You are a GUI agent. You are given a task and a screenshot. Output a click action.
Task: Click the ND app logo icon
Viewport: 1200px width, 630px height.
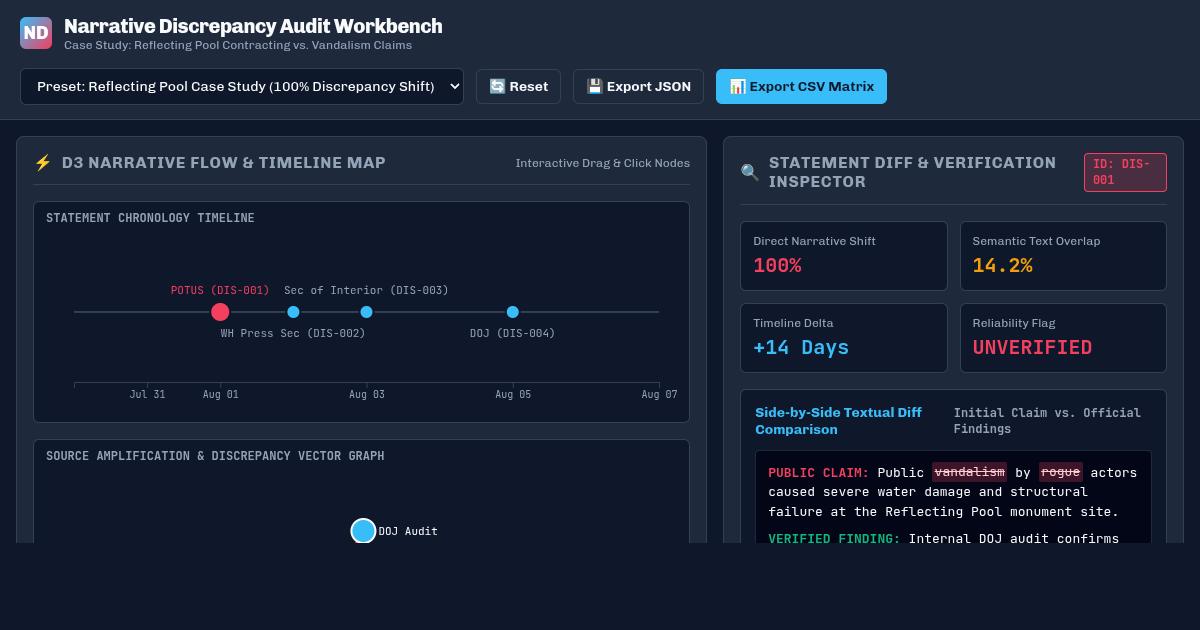[36, 33]
